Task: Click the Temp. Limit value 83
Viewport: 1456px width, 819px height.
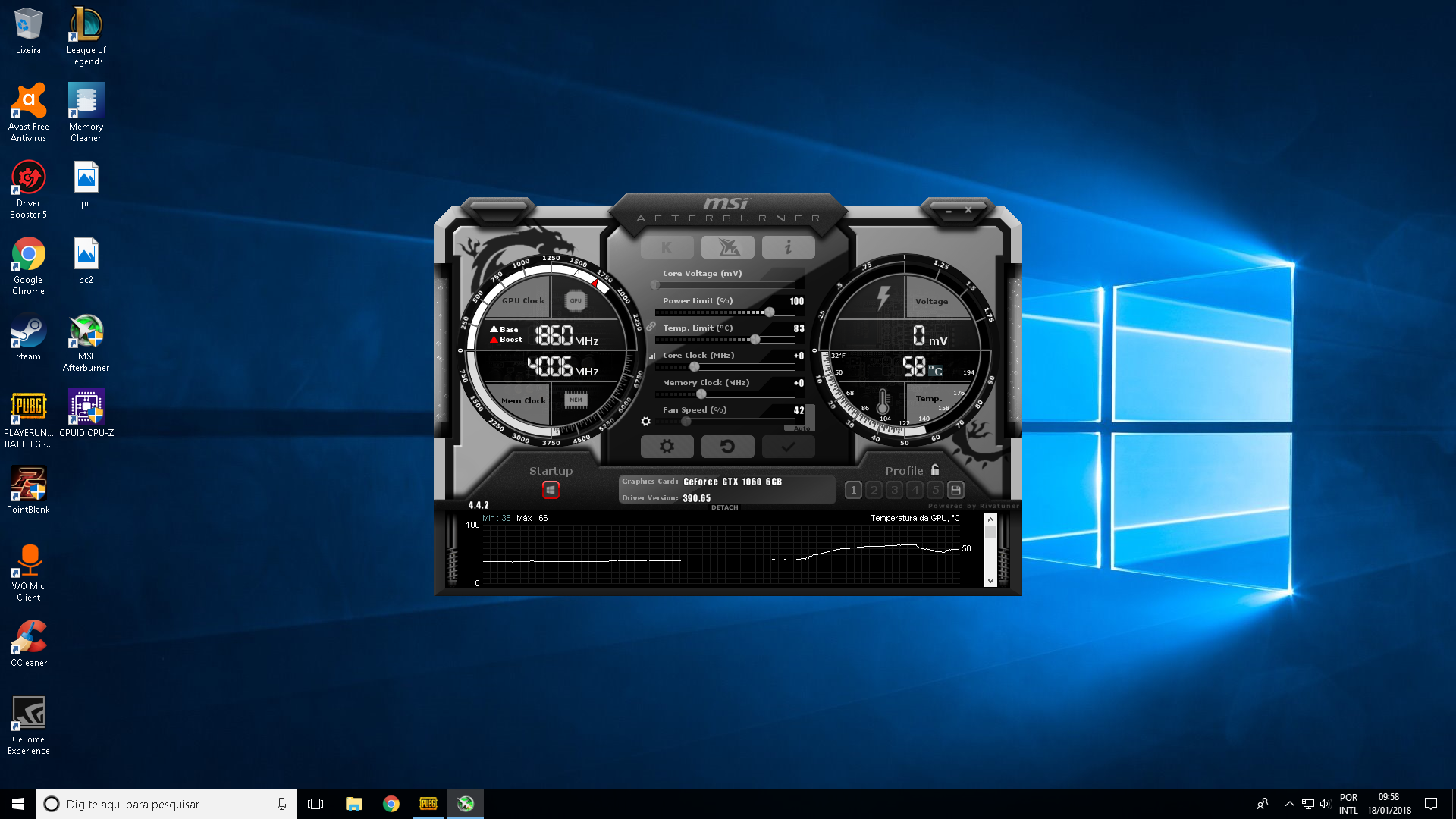Action: 799,328
